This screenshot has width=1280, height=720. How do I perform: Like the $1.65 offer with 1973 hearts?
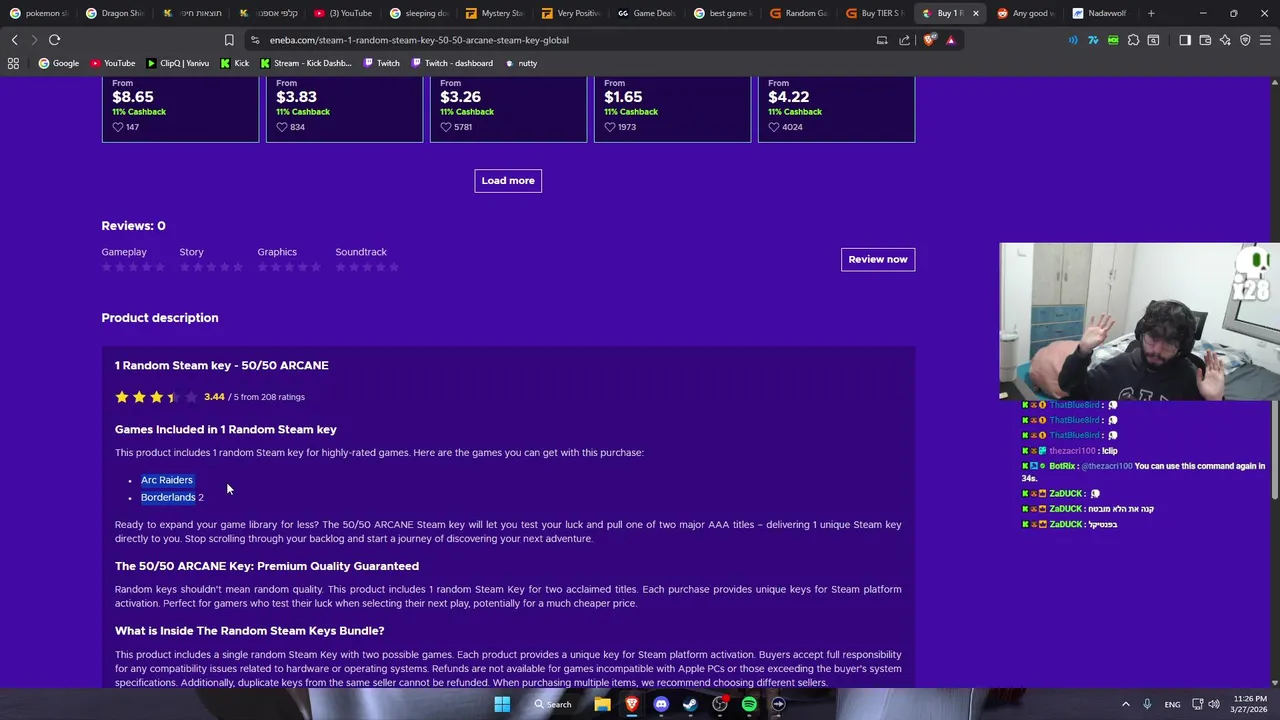click(x=610, y=127)
